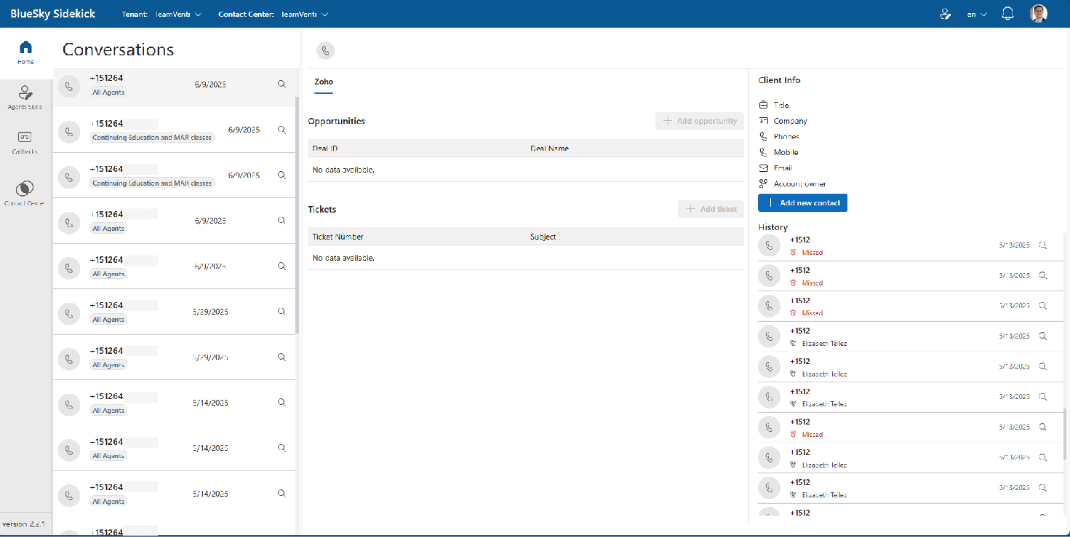This screenshot has height=537, width=1070.
Task: Click the Opportunities section heading
Action: 336,121
